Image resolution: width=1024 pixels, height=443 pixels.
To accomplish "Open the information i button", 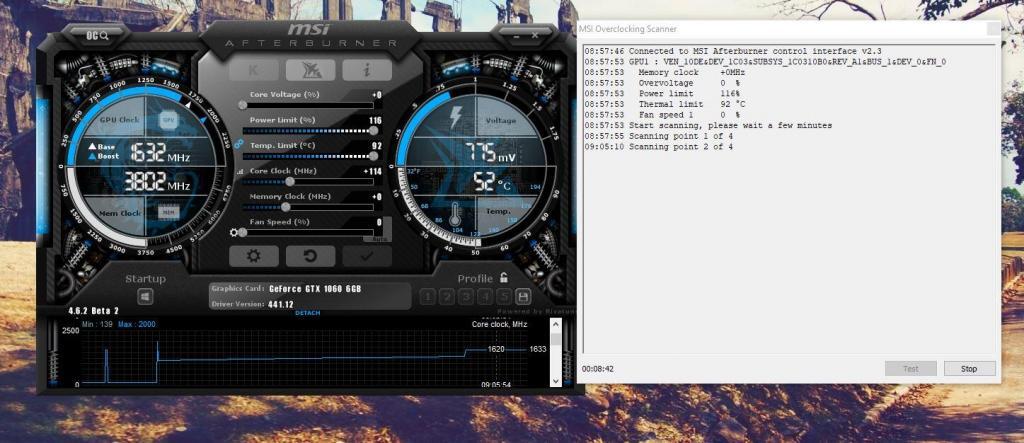I will tap(367, 70).
